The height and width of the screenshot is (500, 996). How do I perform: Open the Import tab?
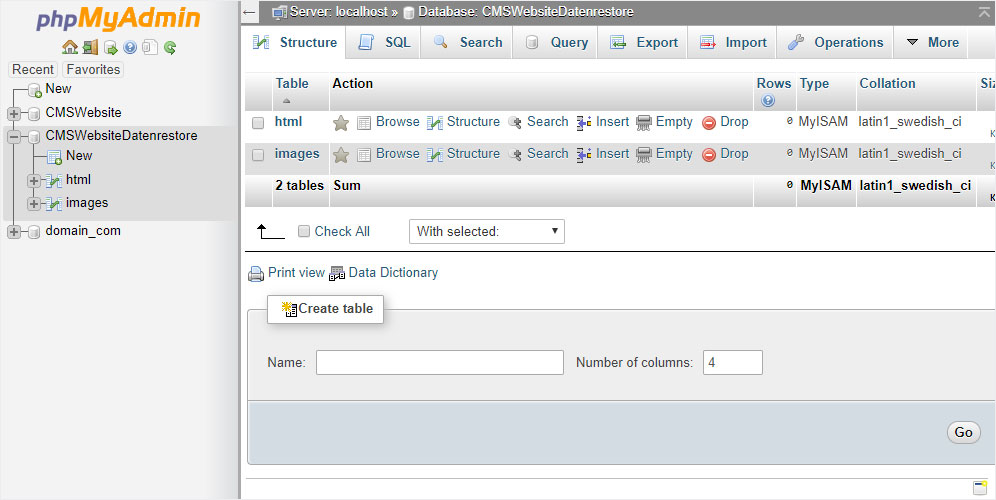733,43
